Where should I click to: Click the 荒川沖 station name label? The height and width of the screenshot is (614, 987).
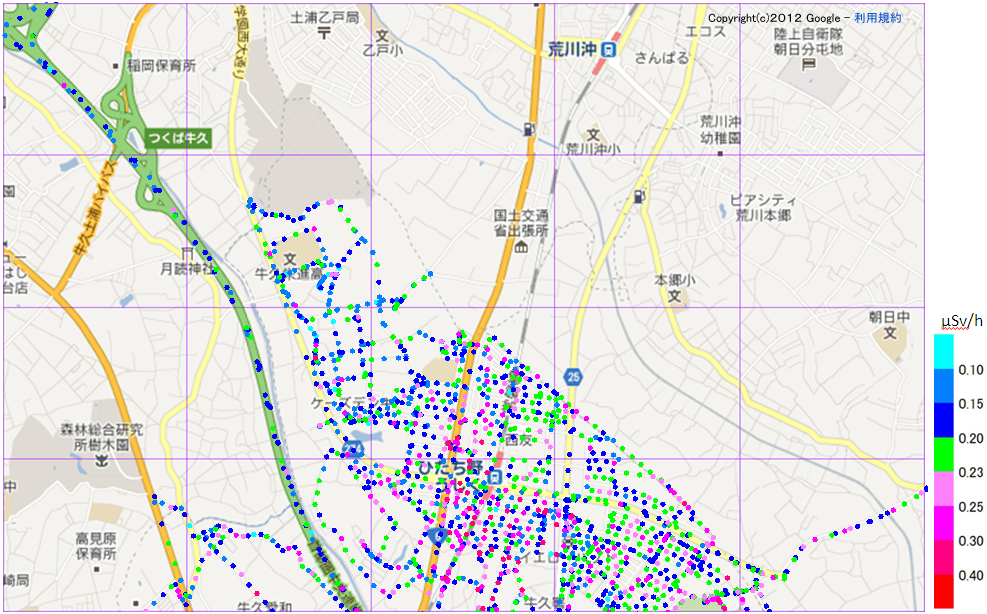point(572,50)
